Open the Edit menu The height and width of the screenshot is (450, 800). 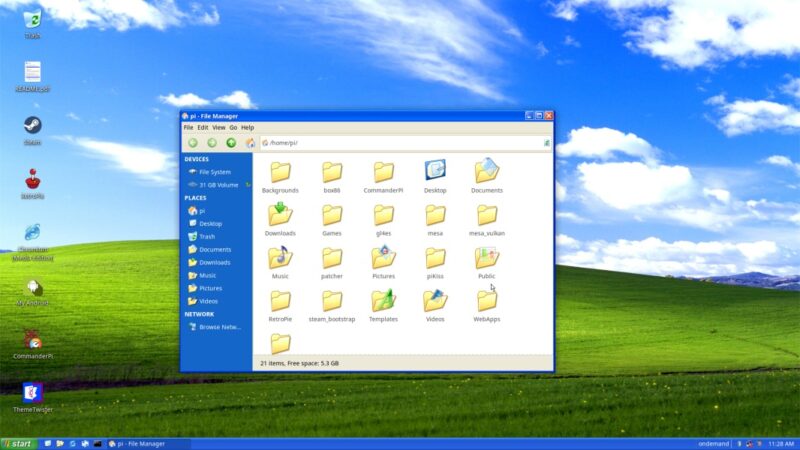click(x=203, y=128)
